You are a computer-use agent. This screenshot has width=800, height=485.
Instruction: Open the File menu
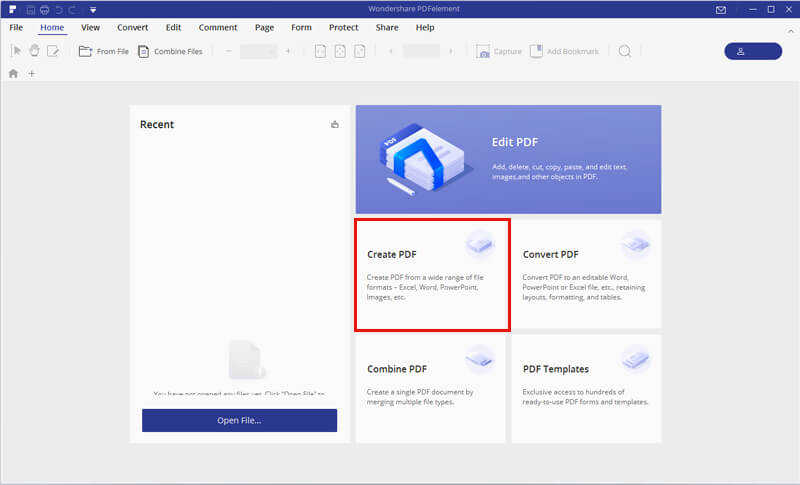[x=16, y=28]
